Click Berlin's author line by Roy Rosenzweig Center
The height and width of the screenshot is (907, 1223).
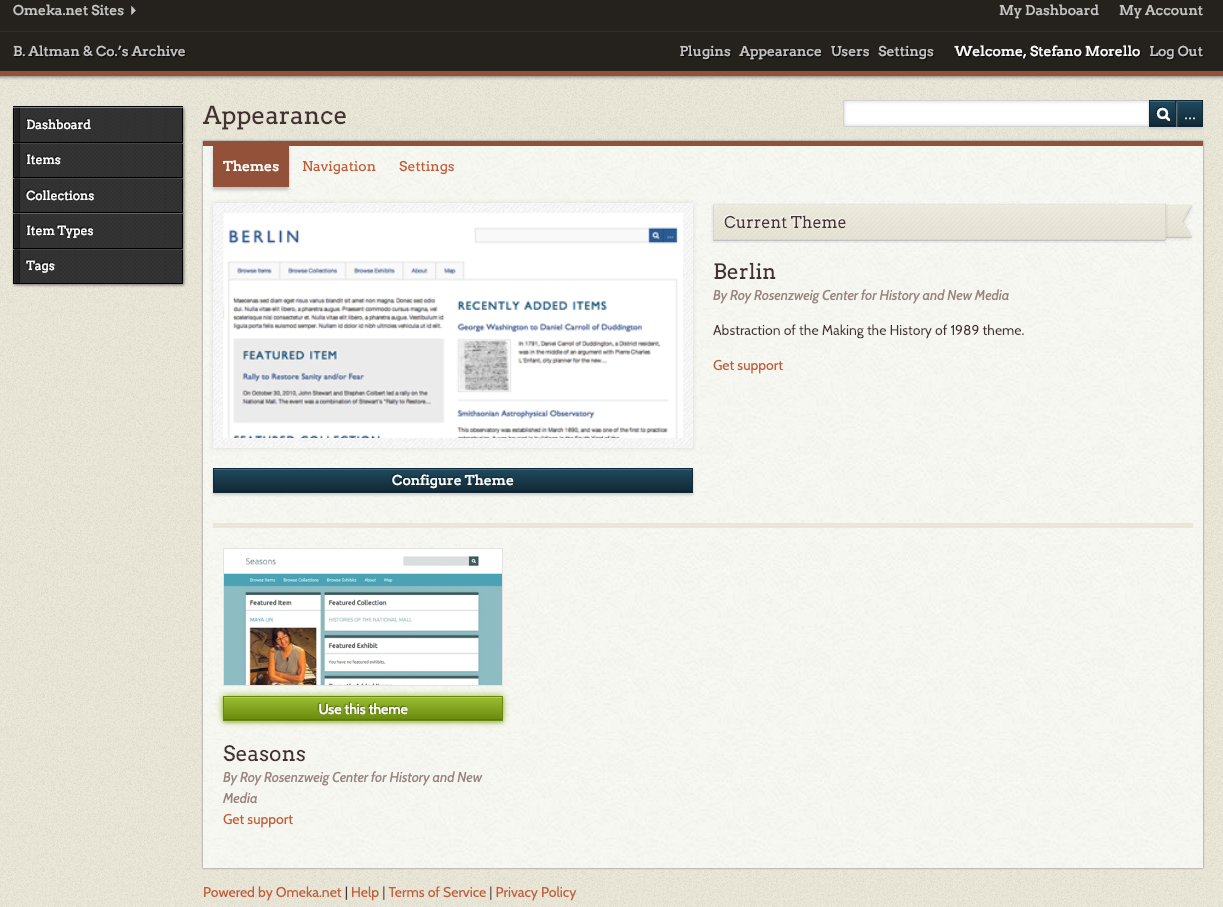[861, 295]
